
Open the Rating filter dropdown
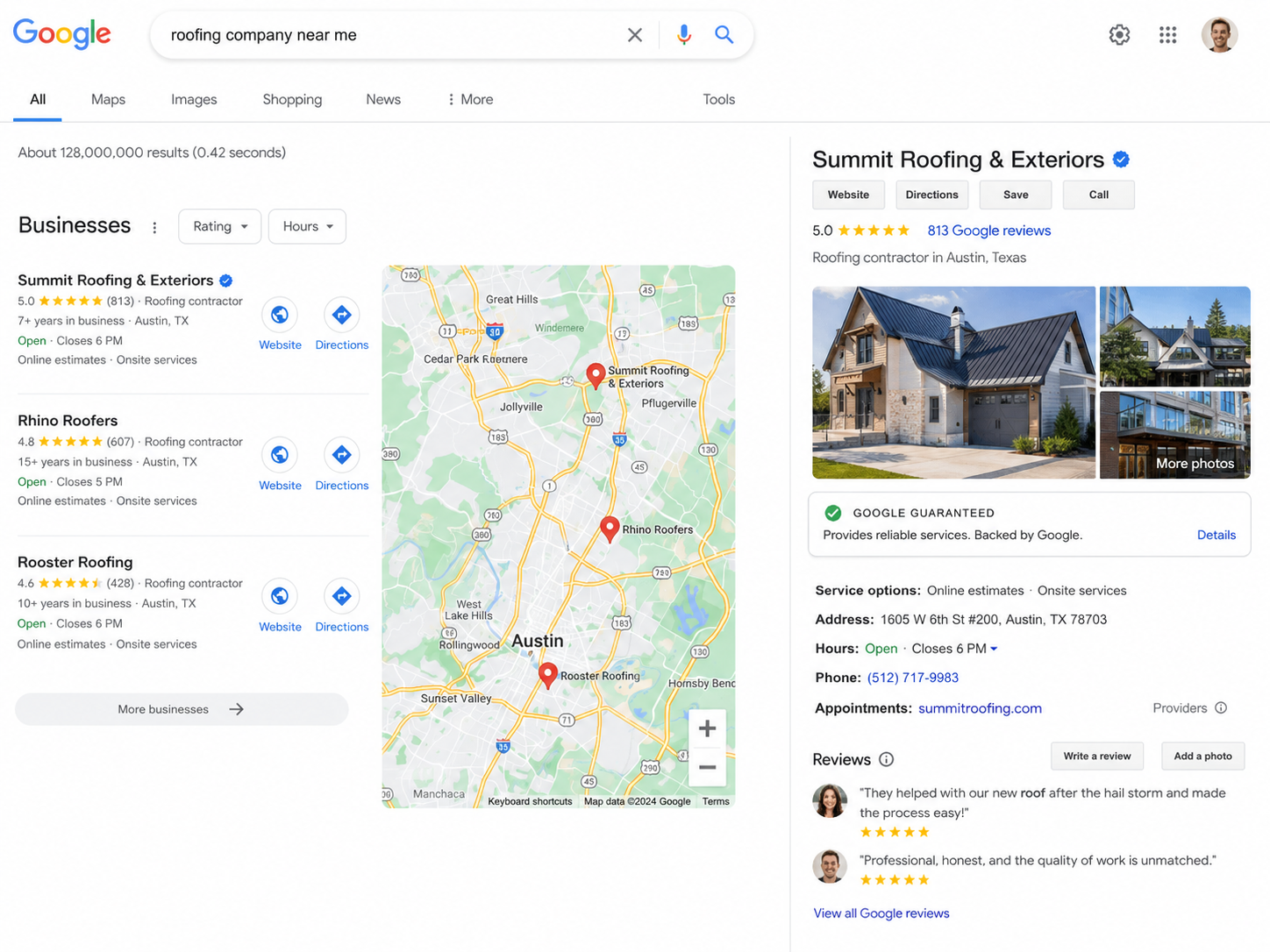tap(220, 226)
